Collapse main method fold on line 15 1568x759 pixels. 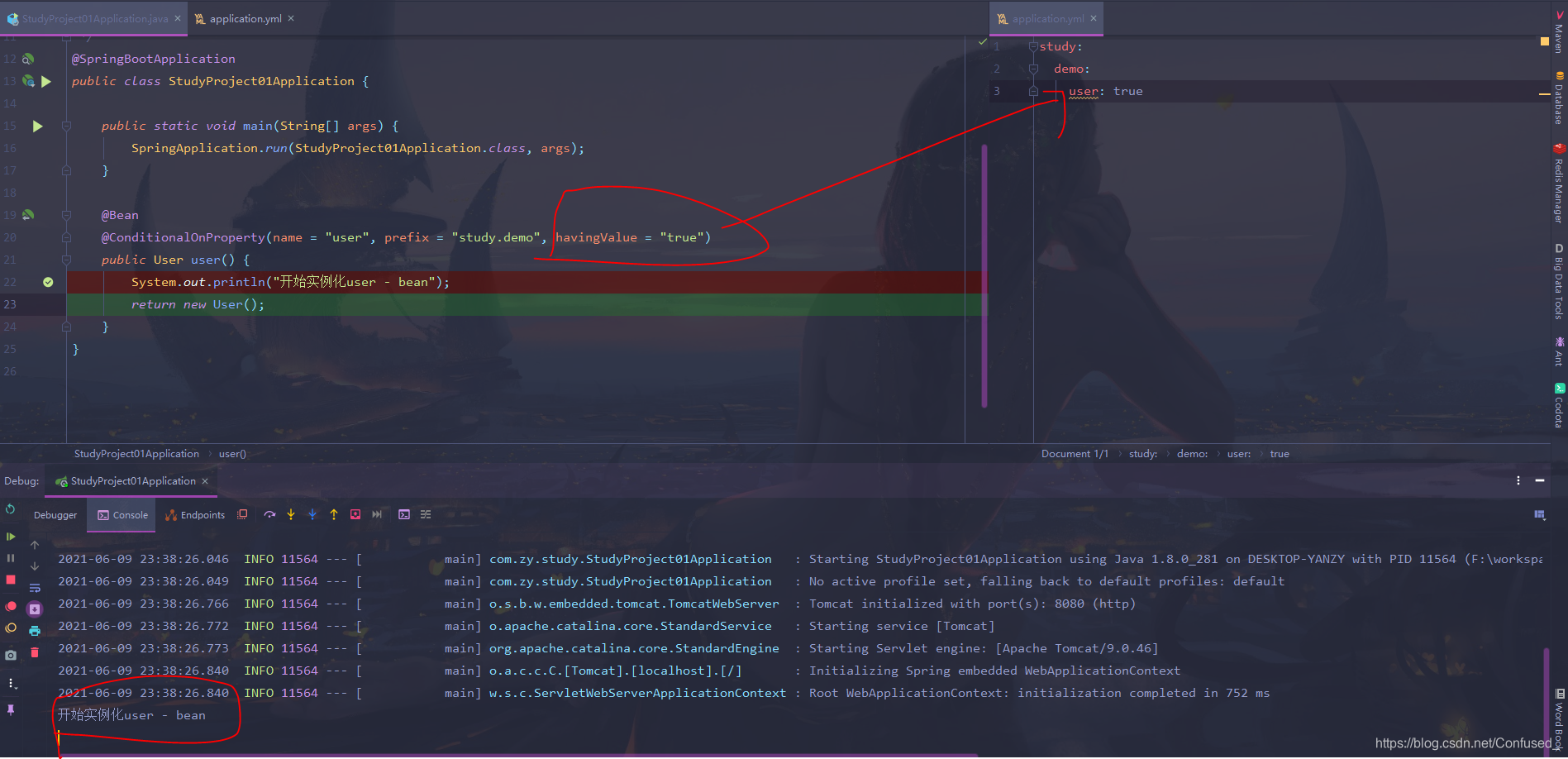coord(66,126)
